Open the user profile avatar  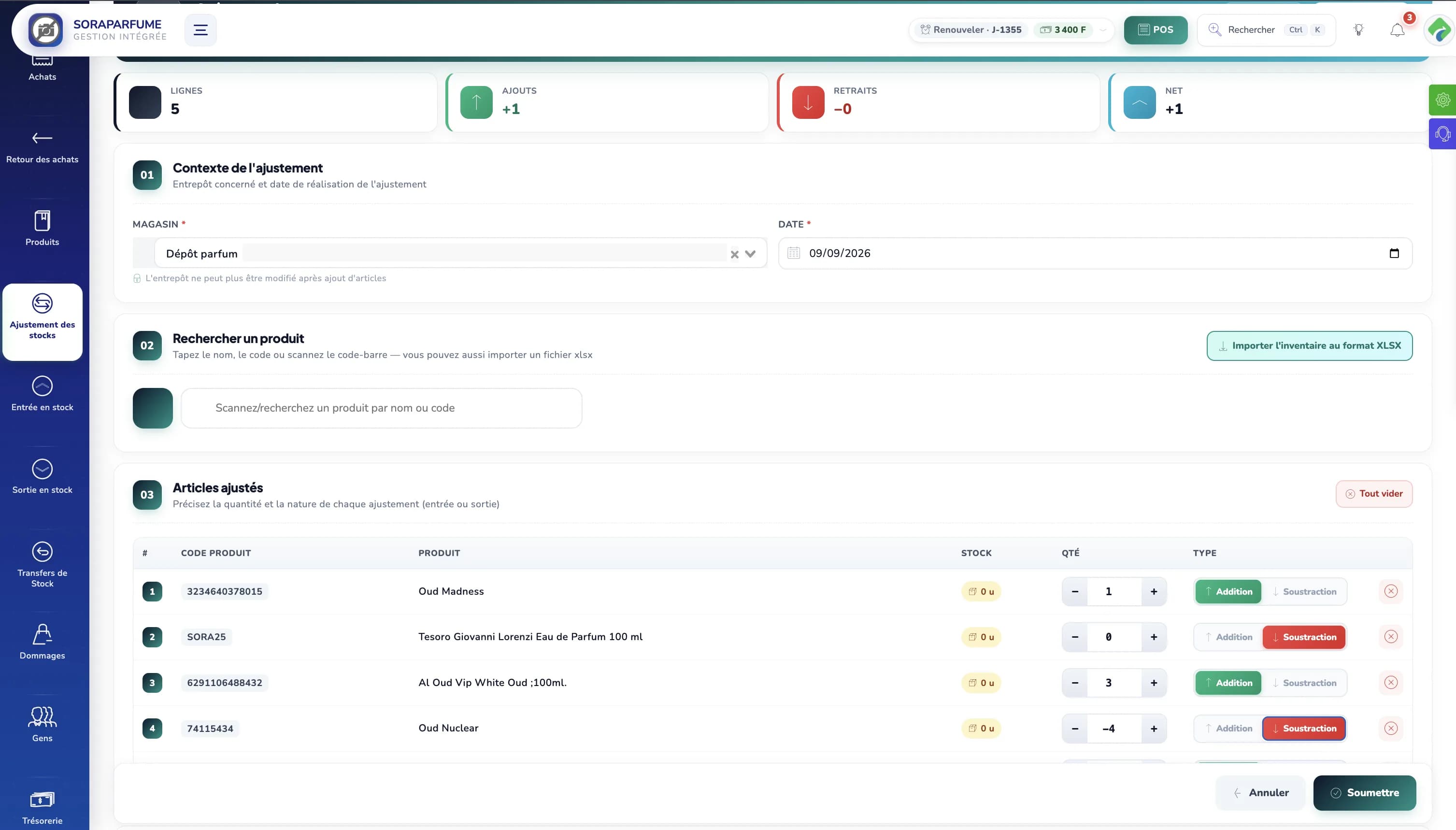[1440, 29]
